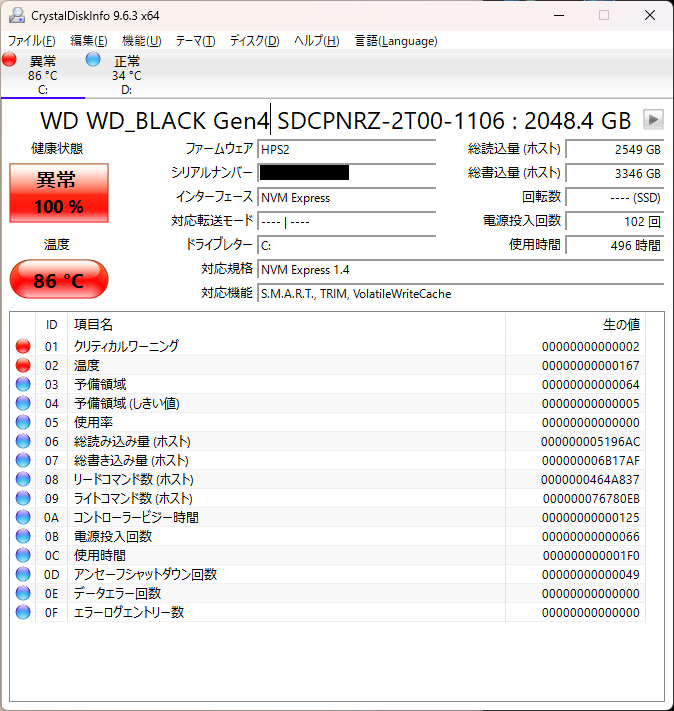Click raw value 000000005196AC
Viewport: 674px width, 711px height.
point(591,442)
